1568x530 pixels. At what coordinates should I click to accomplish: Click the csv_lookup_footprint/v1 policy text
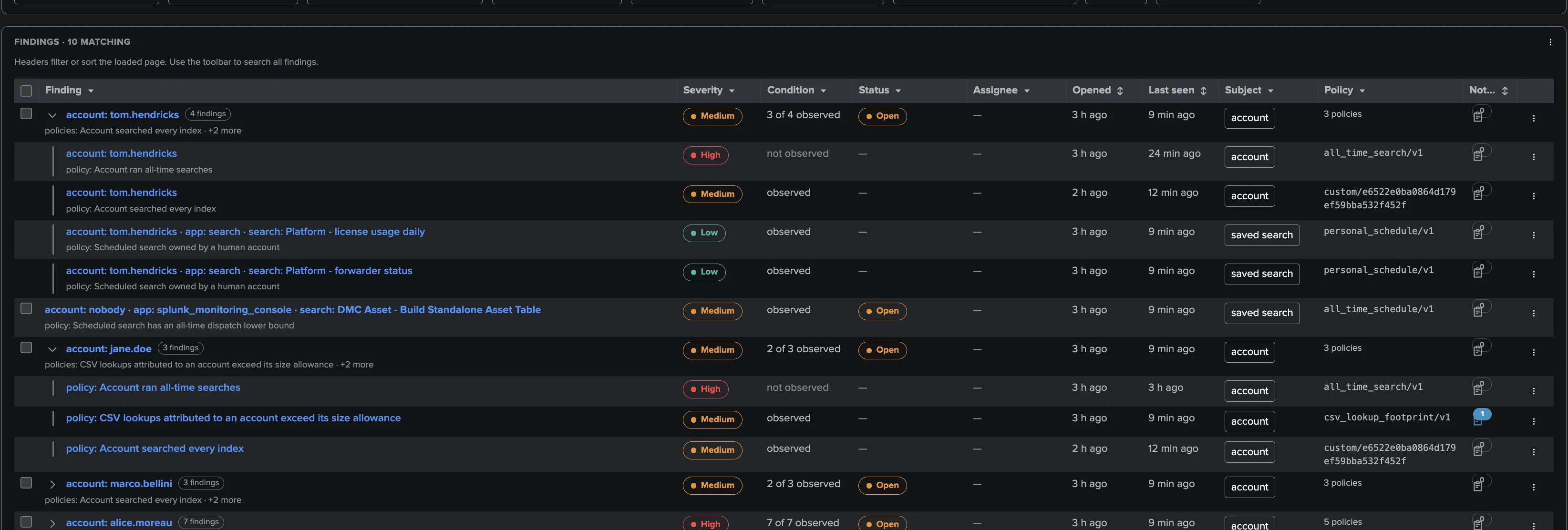click(1387, 417)
